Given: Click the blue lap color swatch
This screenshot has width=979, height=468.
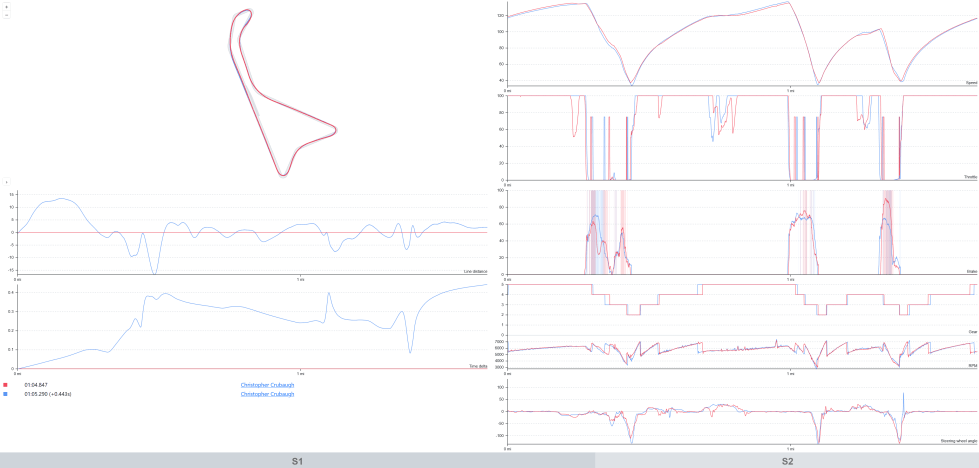Looking at the screenshot, I should point(6,394).
